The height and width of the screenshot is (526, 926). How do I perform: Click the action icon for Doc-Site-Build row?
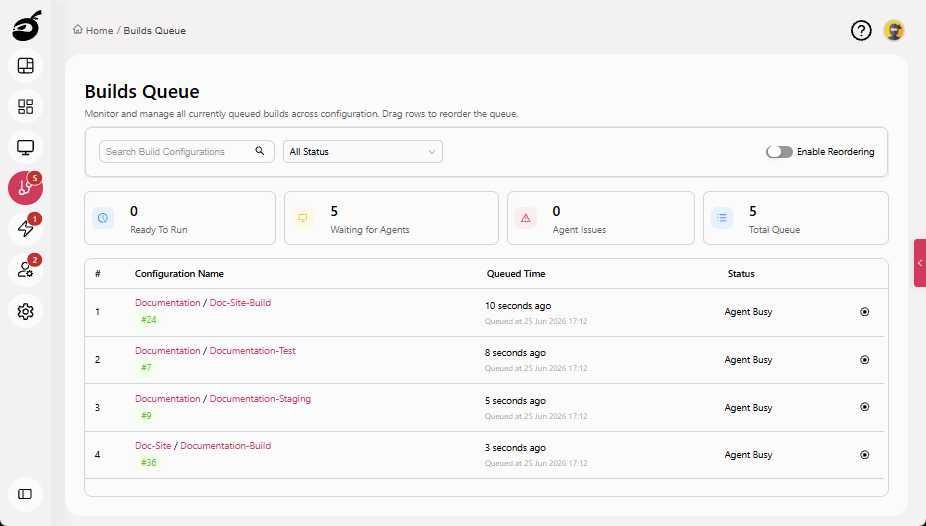click(x=865, y=312)
